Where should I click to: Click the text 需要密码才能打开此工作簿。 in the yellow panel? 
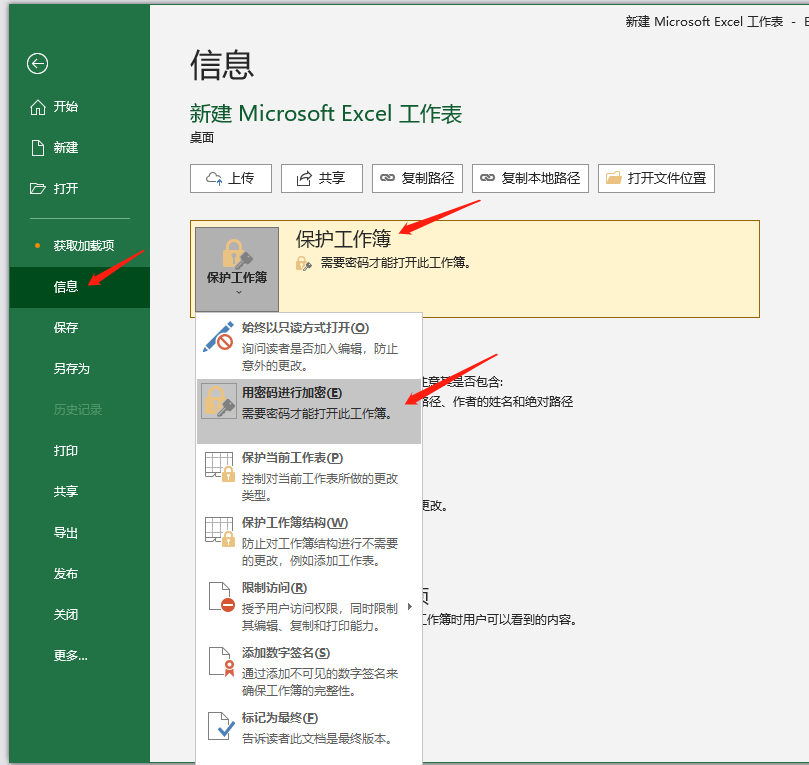395,263
